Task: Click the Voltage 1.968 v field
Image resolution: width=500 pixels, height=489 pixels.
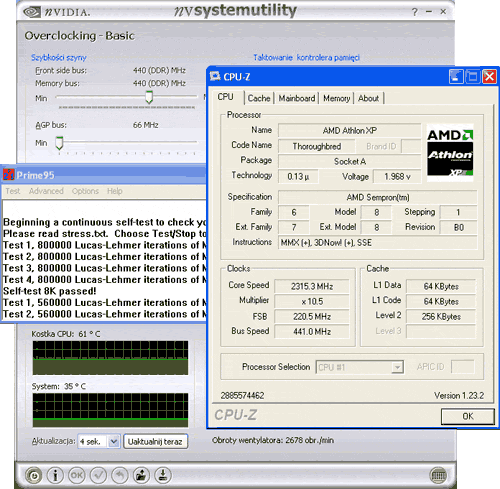Action: coord(397,176)
